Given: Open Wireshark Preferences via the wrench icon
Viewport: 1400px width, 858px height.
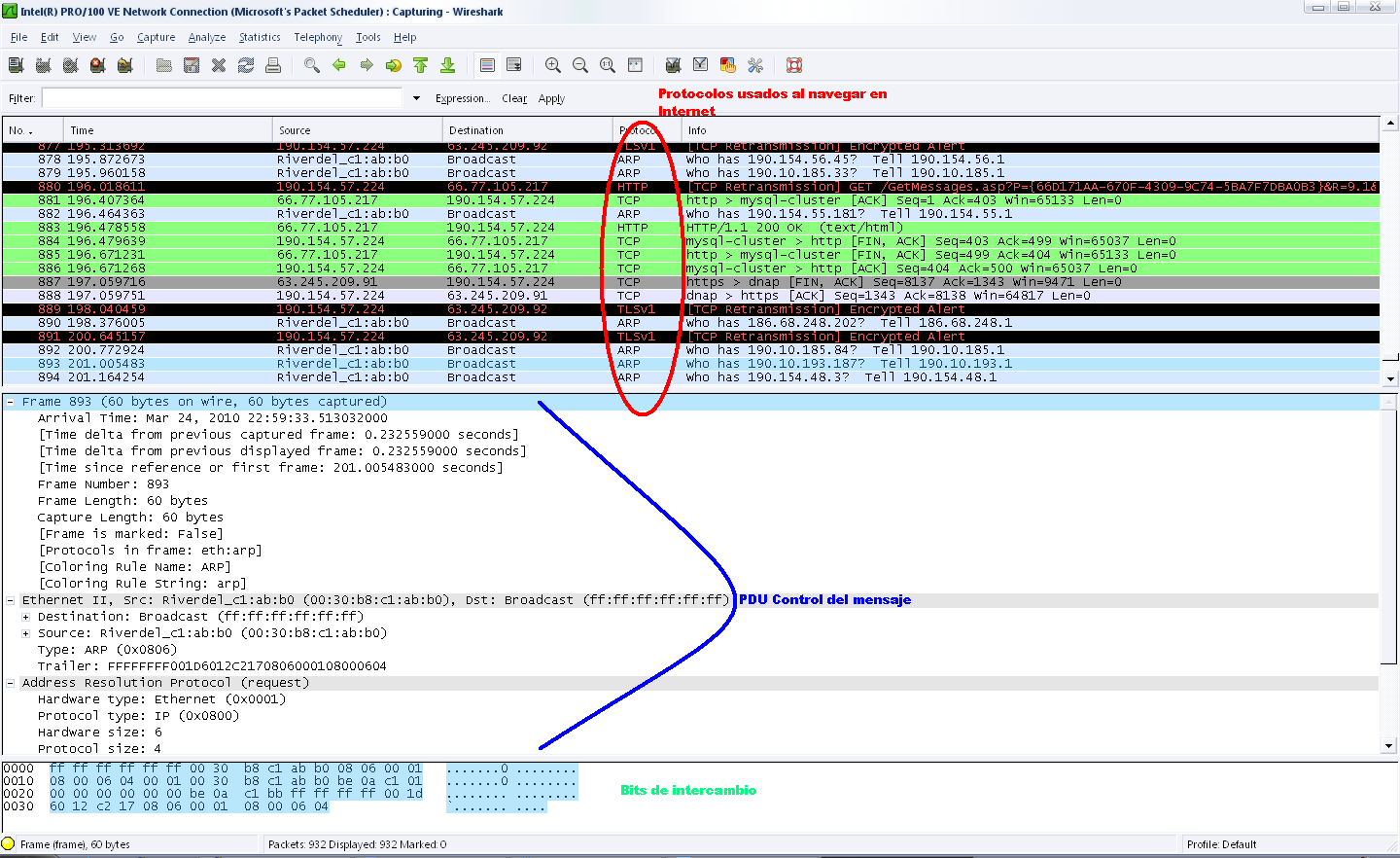Looking at the screenshot, I should pyautogui.click(x=755, y=65).
